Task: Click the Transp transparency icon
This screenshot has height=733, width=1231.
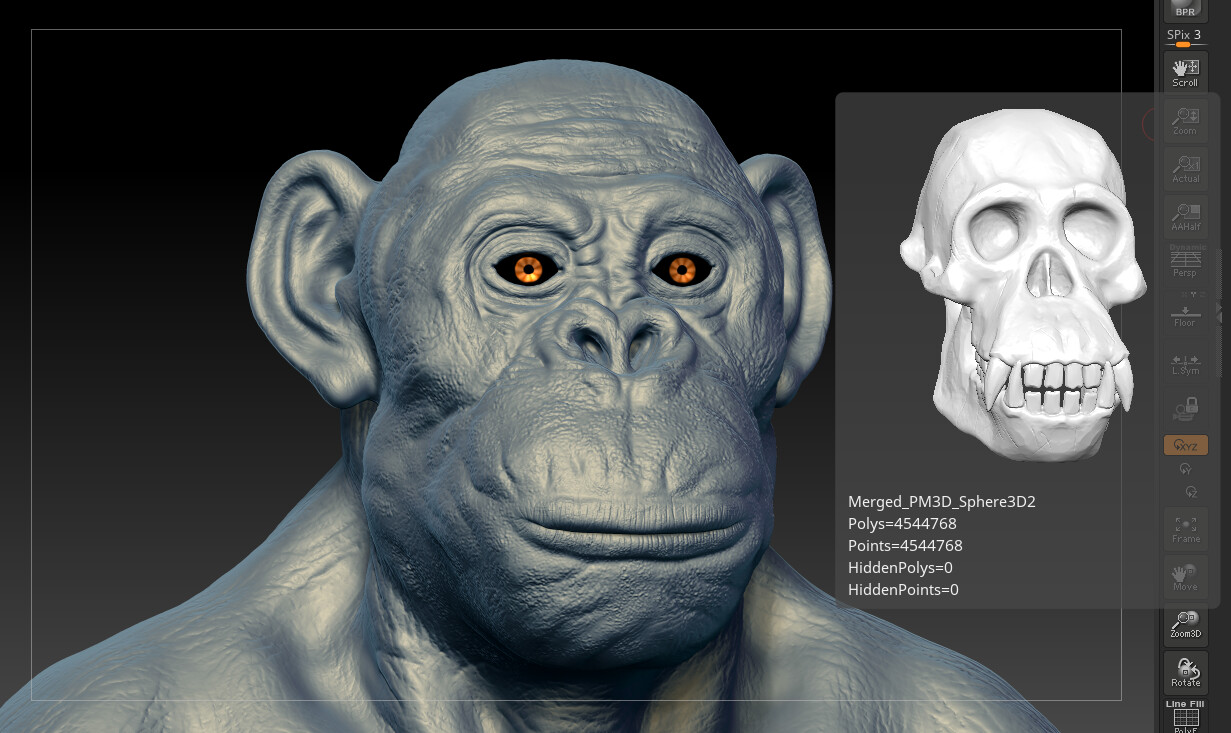Action: pos(1185,408)
